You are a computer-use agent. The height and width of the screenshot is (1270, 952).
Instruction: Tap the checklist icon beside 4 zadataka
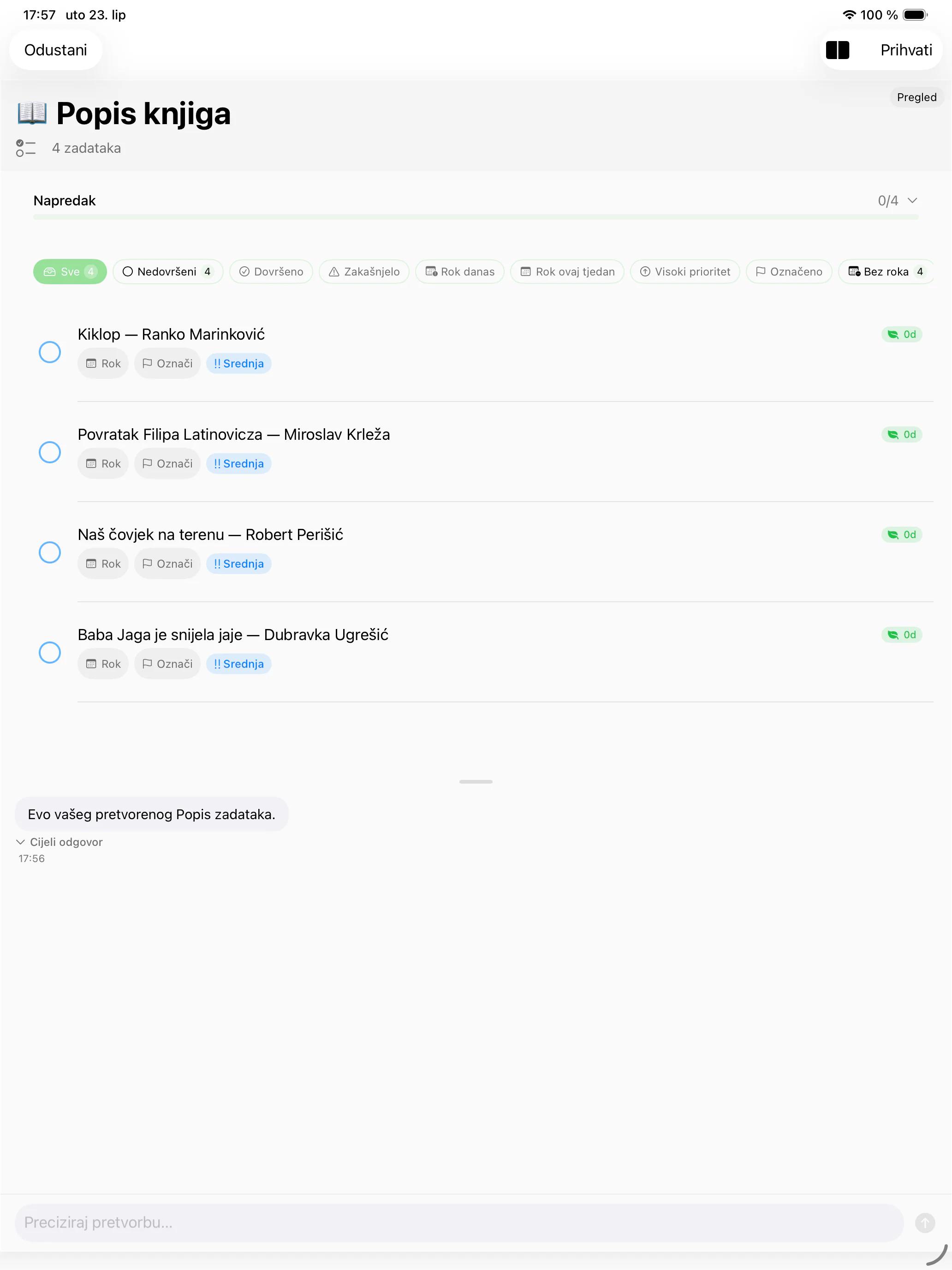[26, 148]
